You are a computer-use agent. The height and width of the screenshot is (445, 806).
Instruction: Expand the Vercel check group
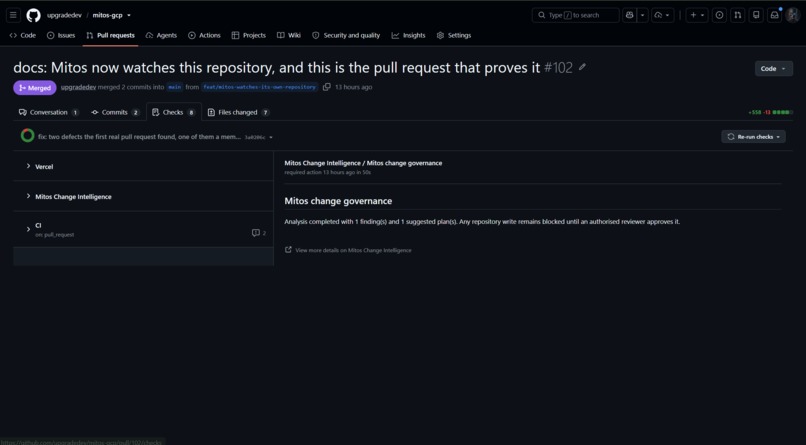[28, 166]
